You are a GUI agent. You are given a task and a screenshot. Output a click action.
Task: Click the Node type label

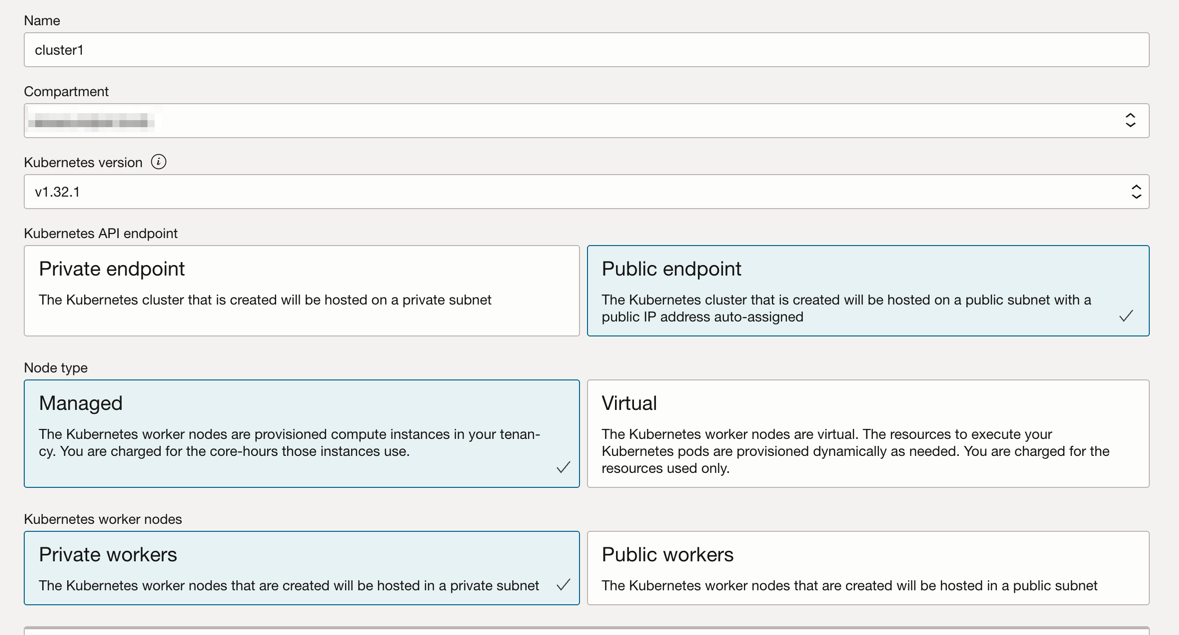[56, 367]
